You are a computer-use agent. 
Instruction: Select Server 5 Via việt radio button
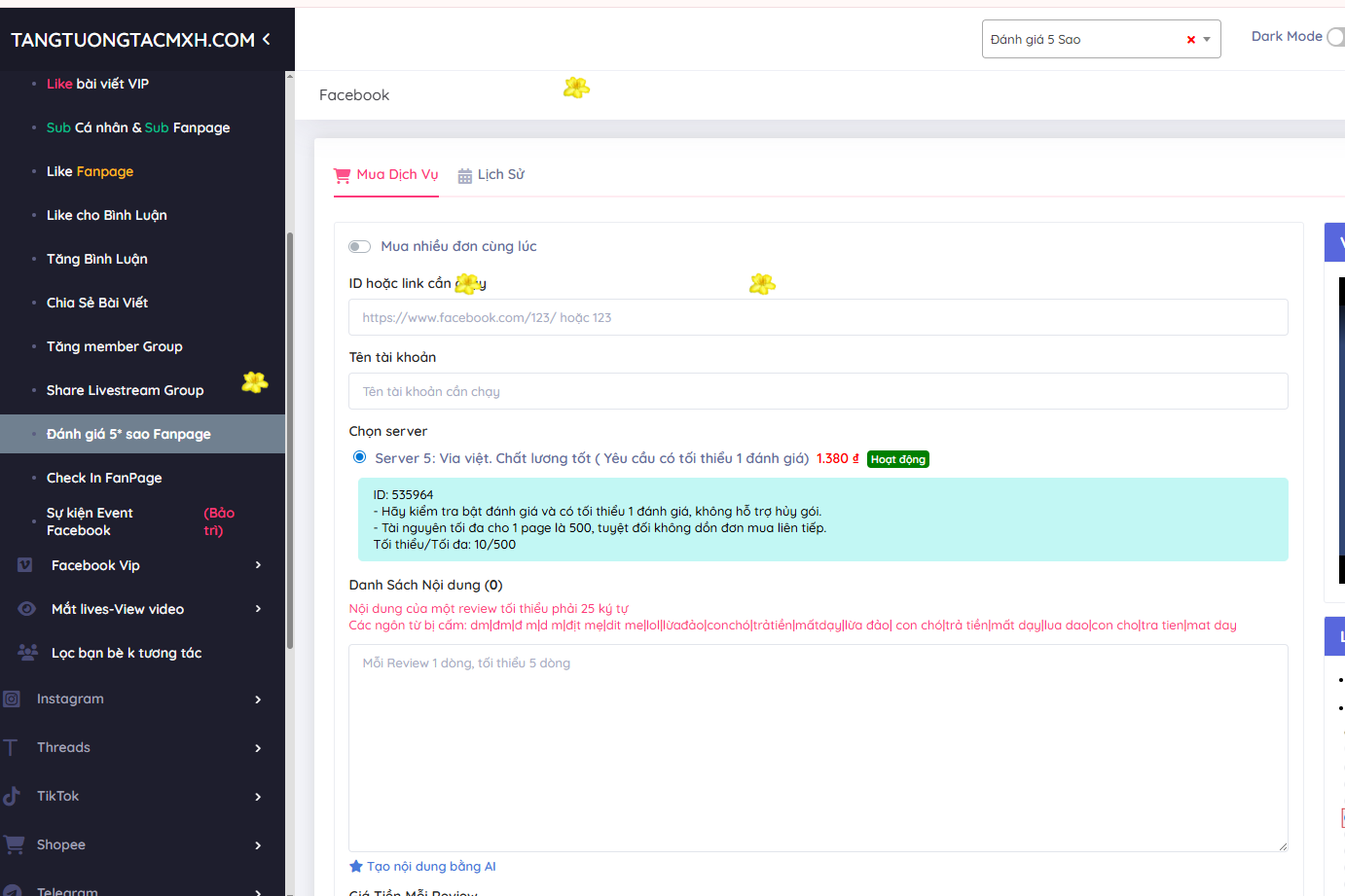(x=360, y=457)
